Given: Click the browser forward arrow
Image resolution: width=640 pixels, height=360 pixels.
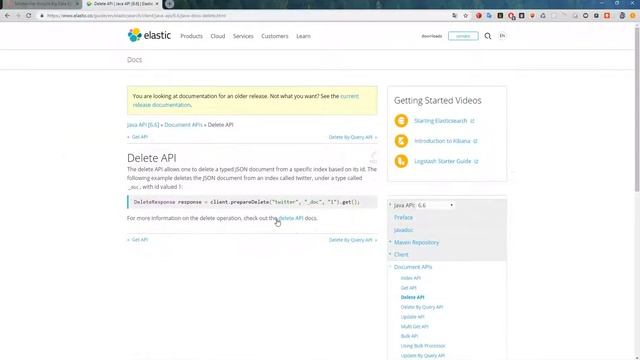Looking at the screenshot, I should coord(18,16).
